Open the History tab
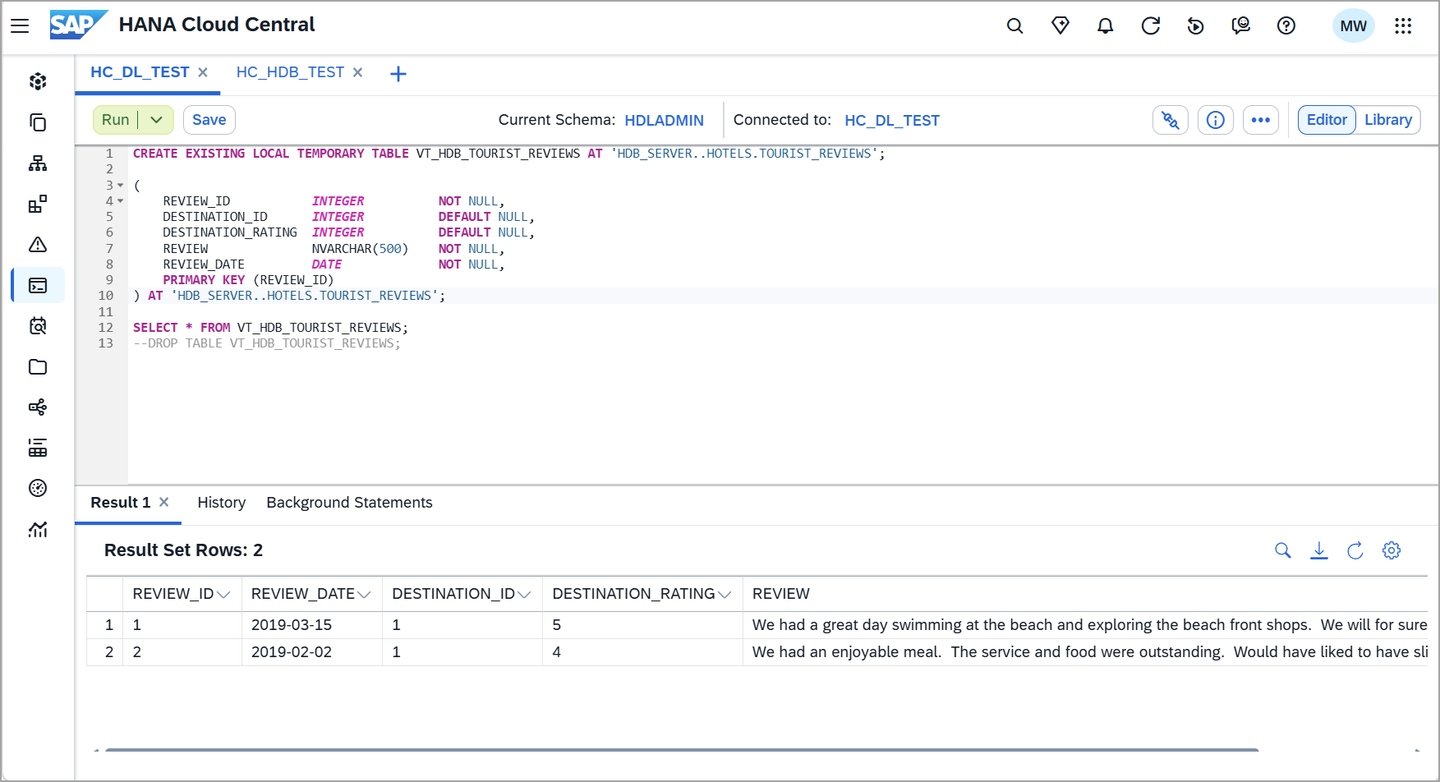This screenshot has height=782, width=1440. point(221,502)
